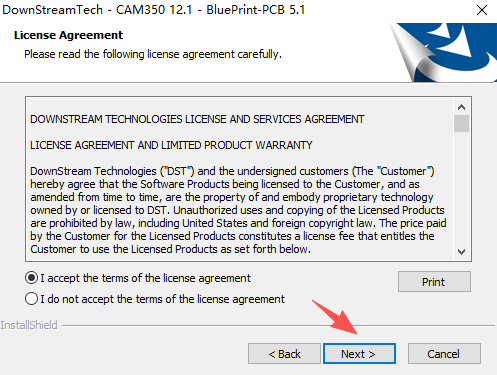Cancel the installation with the Cancel button
497x375 pixels.
(x=444, y=354)
